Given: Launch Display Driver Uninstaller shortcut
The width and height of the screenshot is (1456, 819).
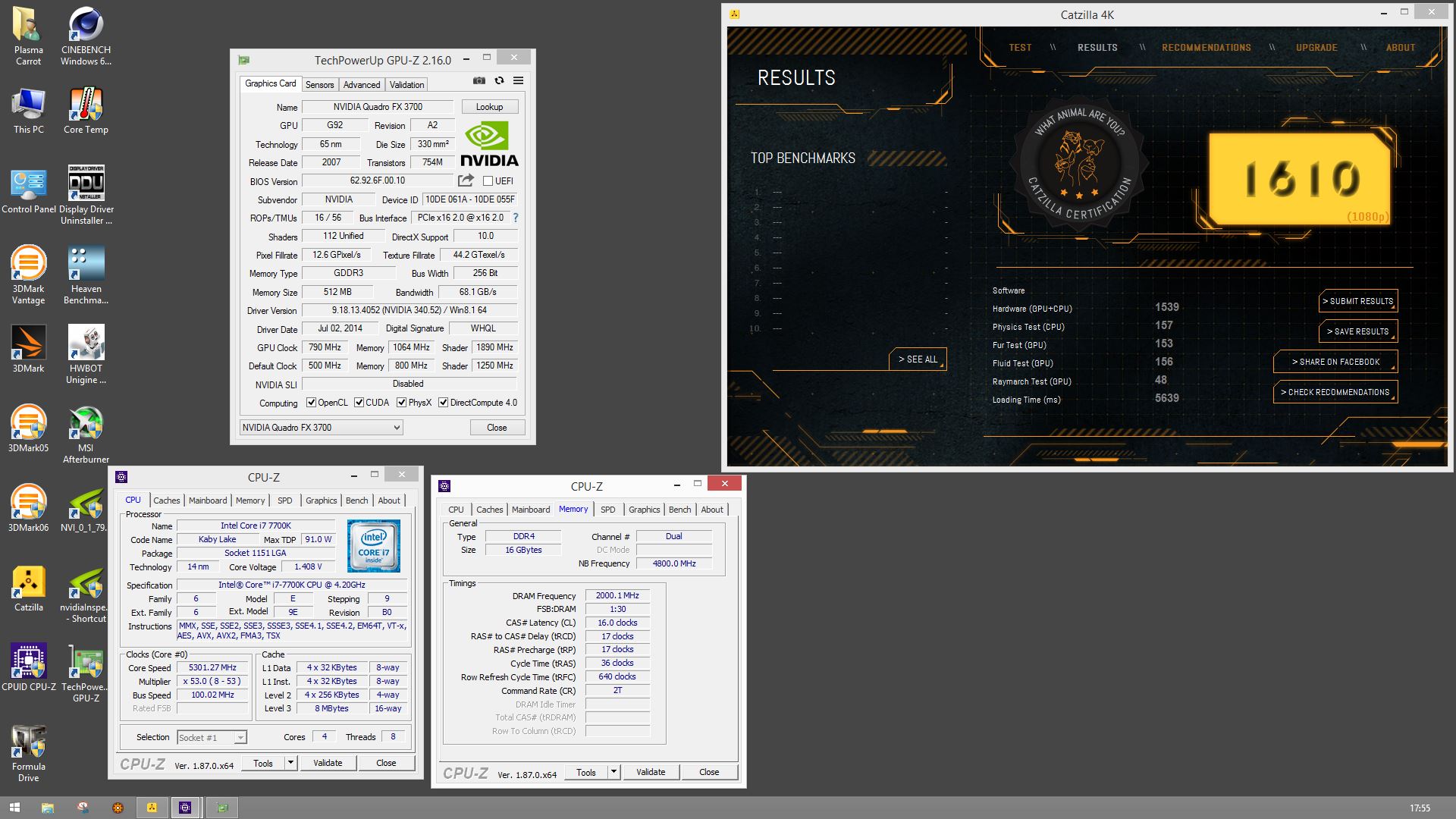Looking at the screenshot, I should (x=86, y=196).
